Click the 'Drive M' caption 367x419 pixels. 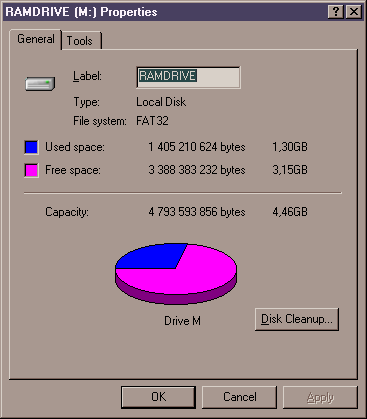182,321
